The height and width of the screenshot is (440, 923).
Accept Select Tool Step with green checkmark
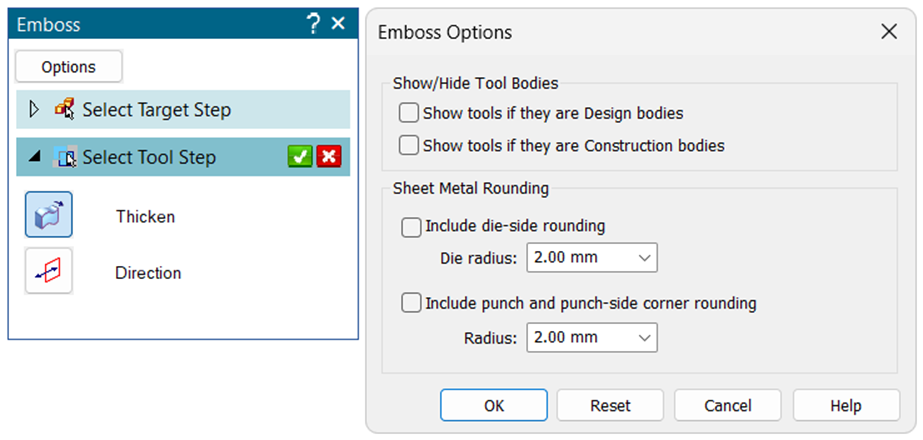click(300, 157)
